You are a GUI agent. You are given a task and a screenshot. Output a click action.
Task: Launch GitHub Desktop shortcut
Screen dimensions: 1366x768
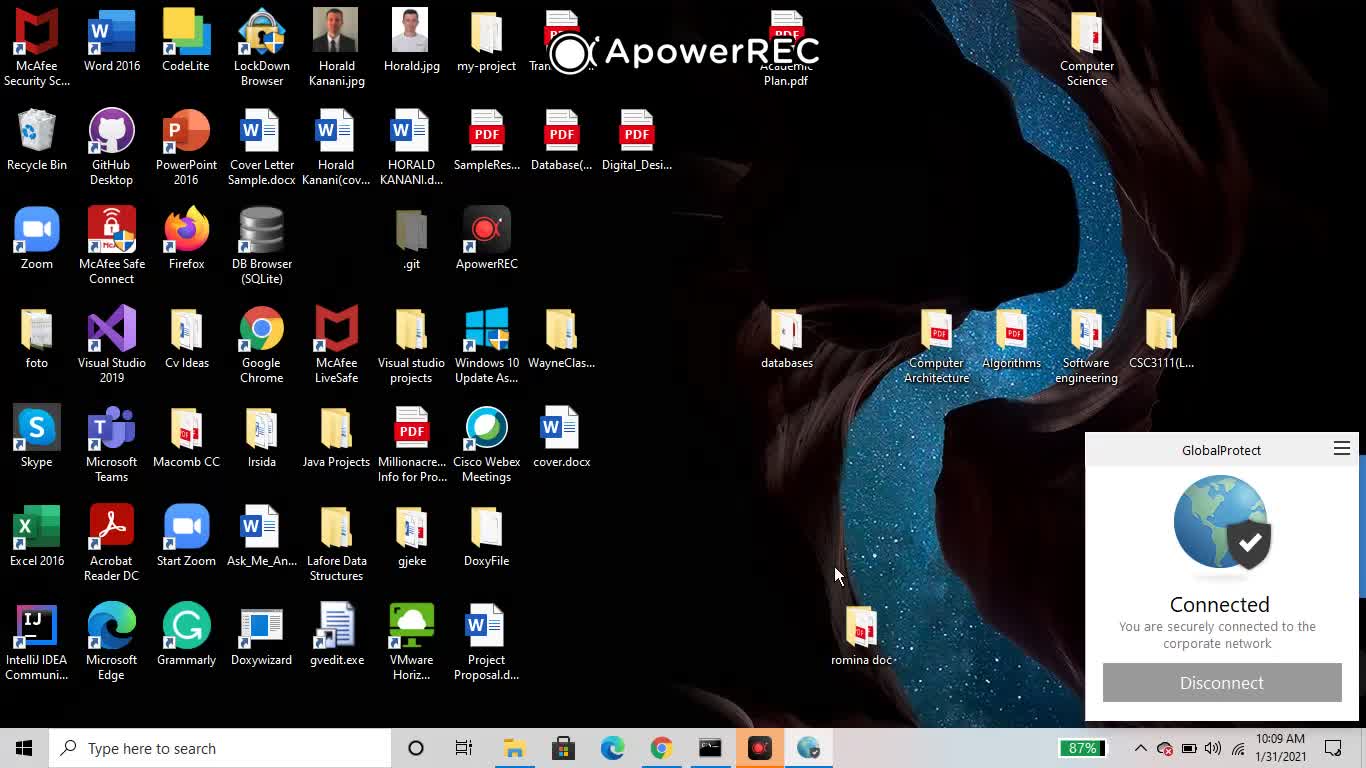[111, 146]
